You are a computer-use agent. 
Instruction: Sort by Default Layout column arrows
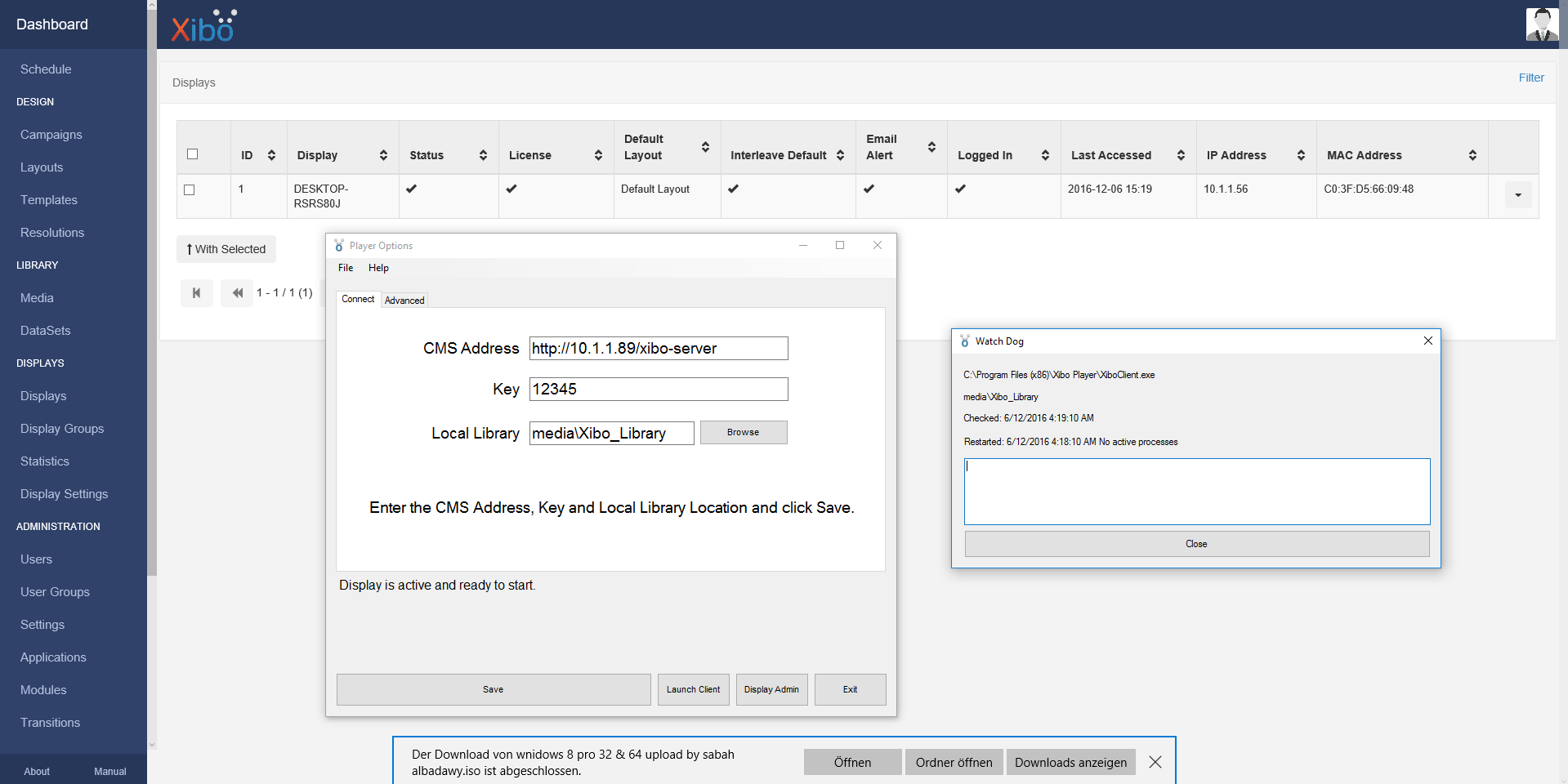(x=705, y=147)
